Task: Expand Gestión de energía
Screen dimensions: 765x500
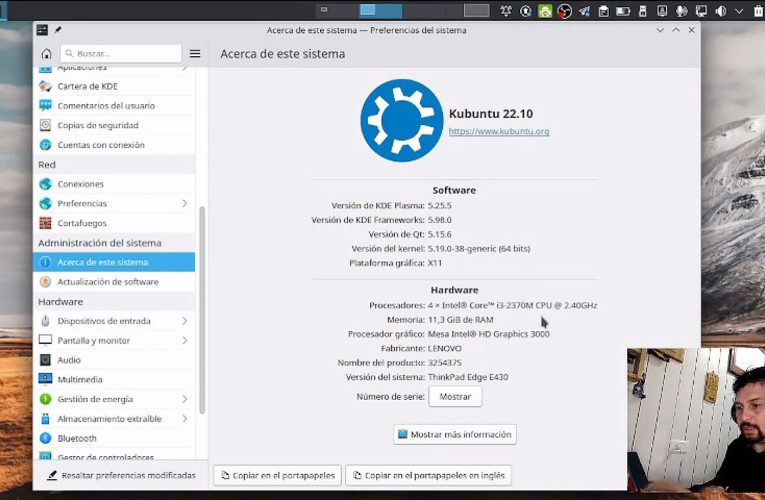Action: click(x=184, y=399)
